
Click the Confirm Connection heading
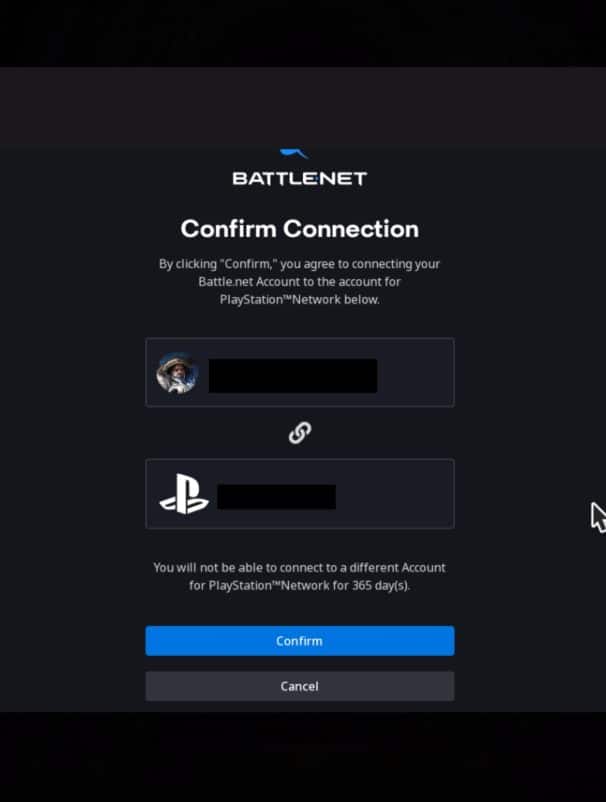click(300, 229)
